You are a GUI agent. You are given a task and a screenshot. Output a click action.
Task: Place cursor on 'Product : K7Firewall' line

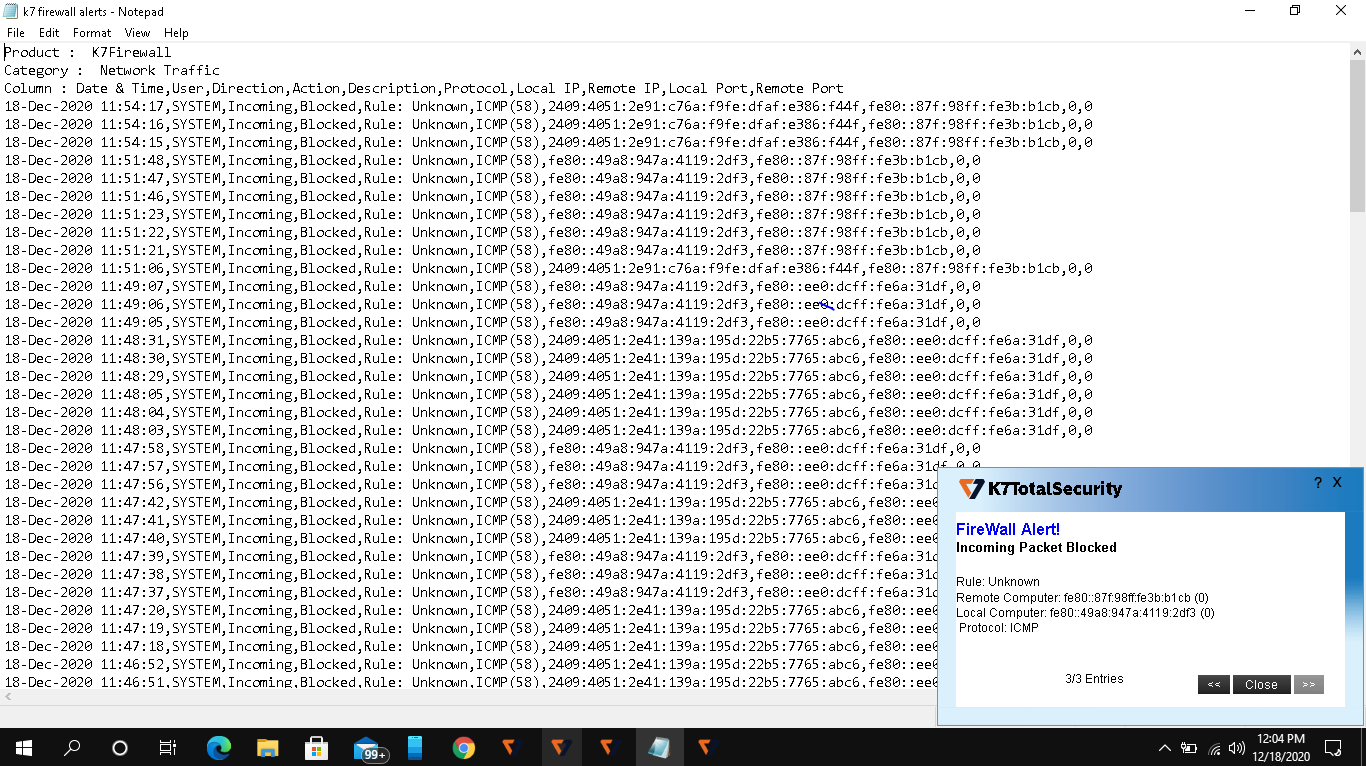(x=88, y=52)
